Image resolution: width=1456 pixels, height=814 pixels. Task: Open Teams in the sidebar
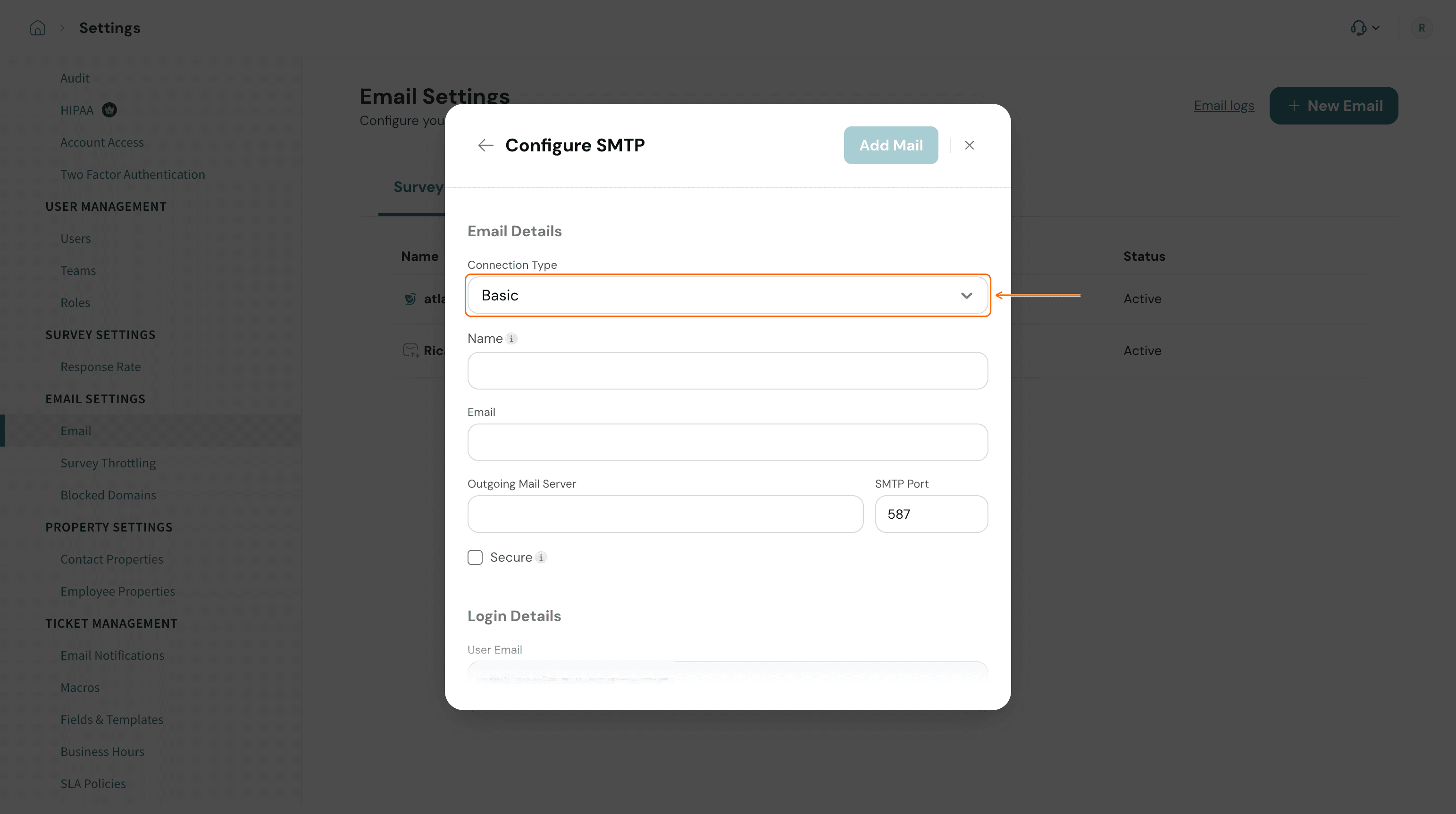78,271
